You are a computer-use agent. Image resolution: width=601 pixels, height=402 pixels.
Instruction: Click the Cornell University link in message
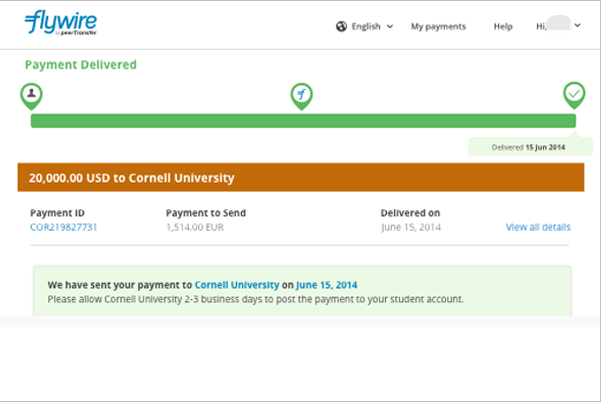tap(237, 285)
